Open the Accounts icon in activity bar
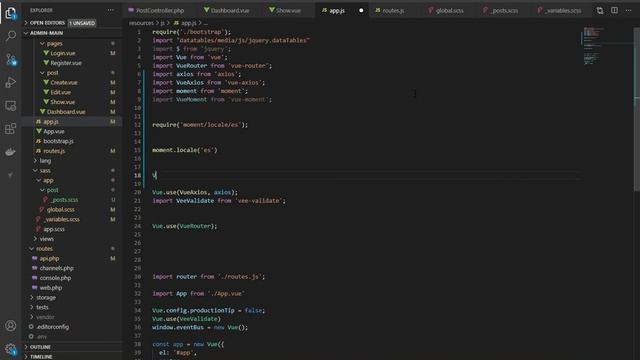 (11, 325)
